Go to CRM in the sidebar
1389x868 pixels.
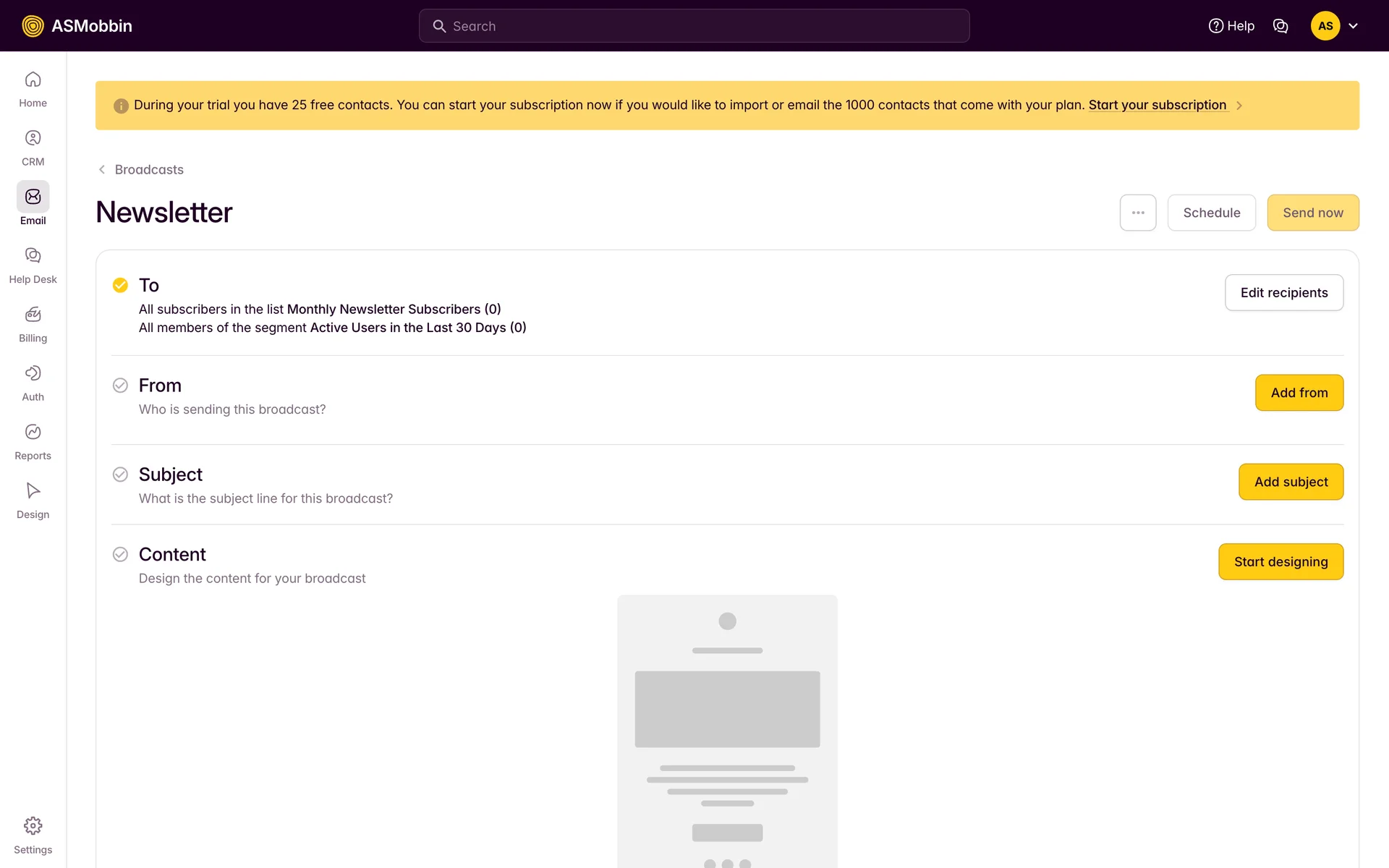tap(33, 138)
